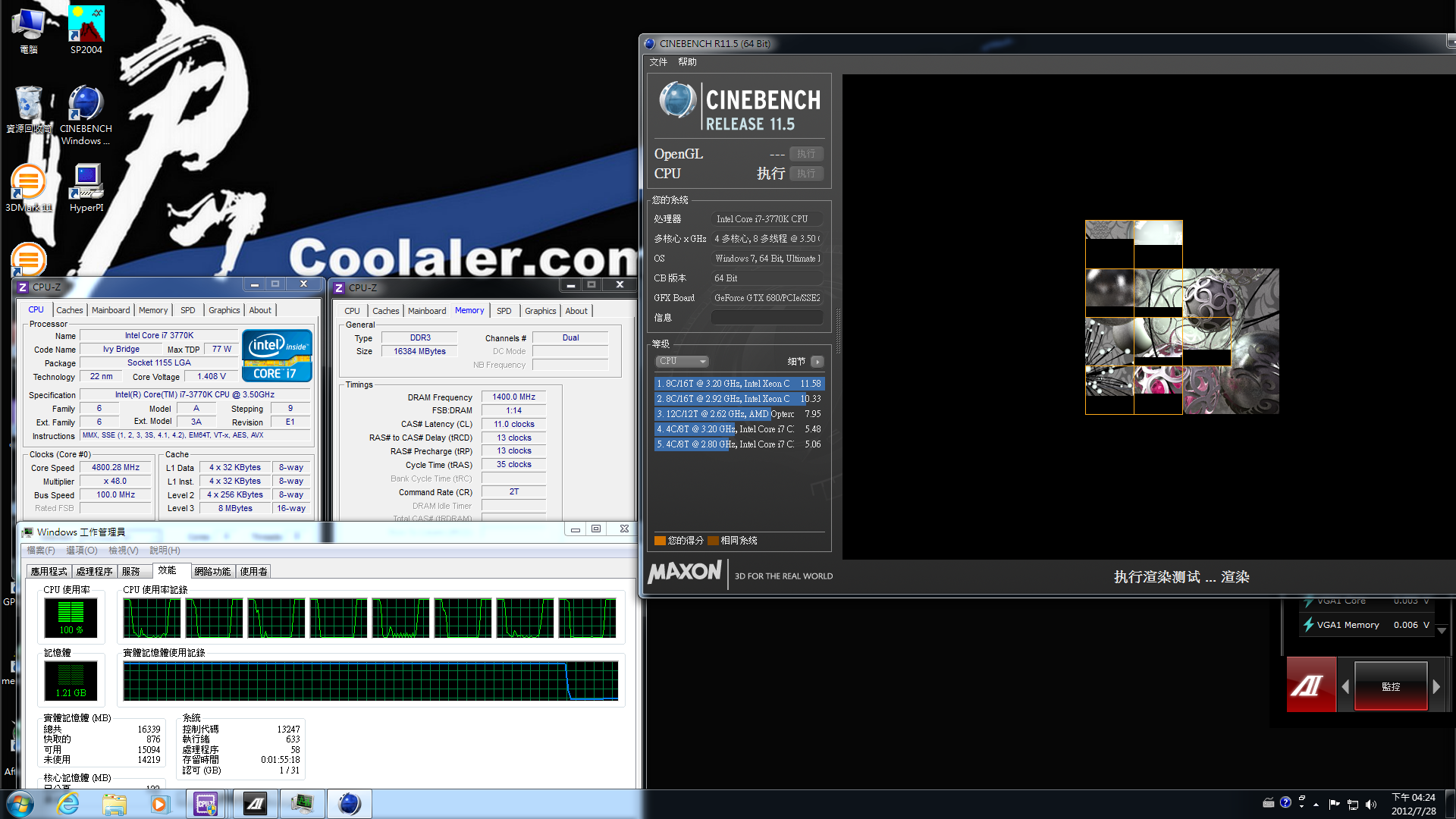Viewport: 1456px width, 819px height.
Task: Open Action Center flag icon in tray
Action: pyautogui.click(x=1334, y=805)
